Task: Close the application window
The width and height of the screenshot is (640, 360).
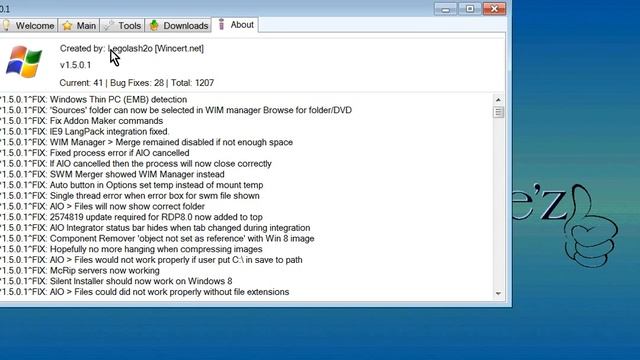Action: (x=494, y=9)
